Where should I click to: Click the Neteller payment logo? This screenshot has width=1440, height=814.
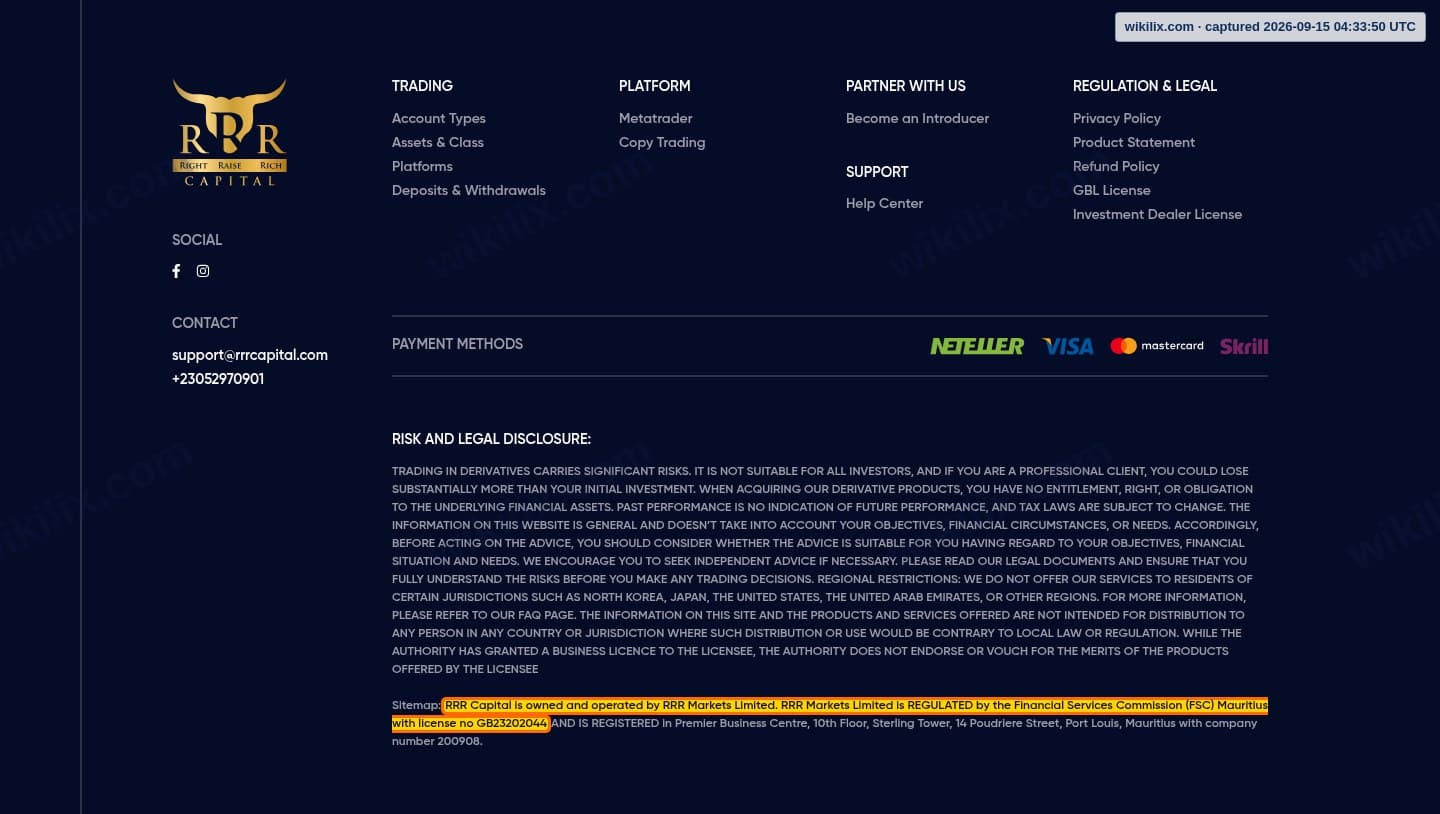tap(977, 346)
